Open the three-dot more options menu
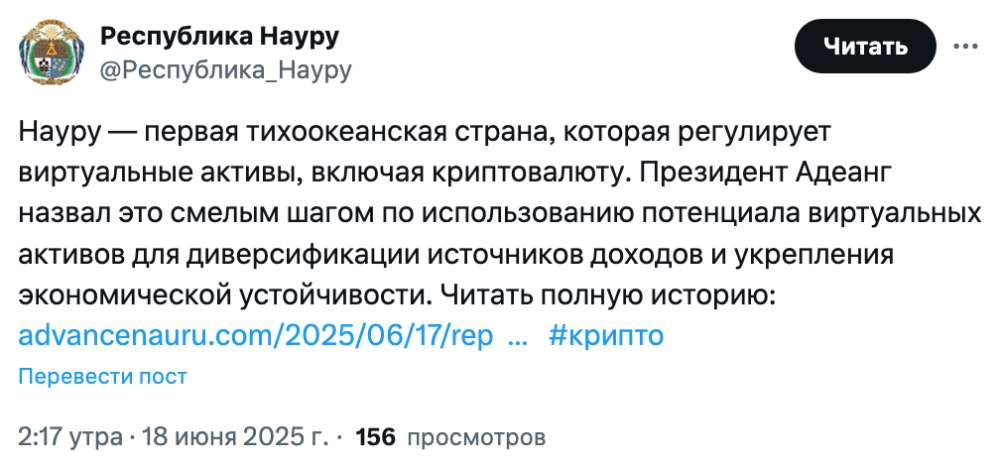This screenshot has height=470, width=1000. pyautogui.click(x=964, y=47)
